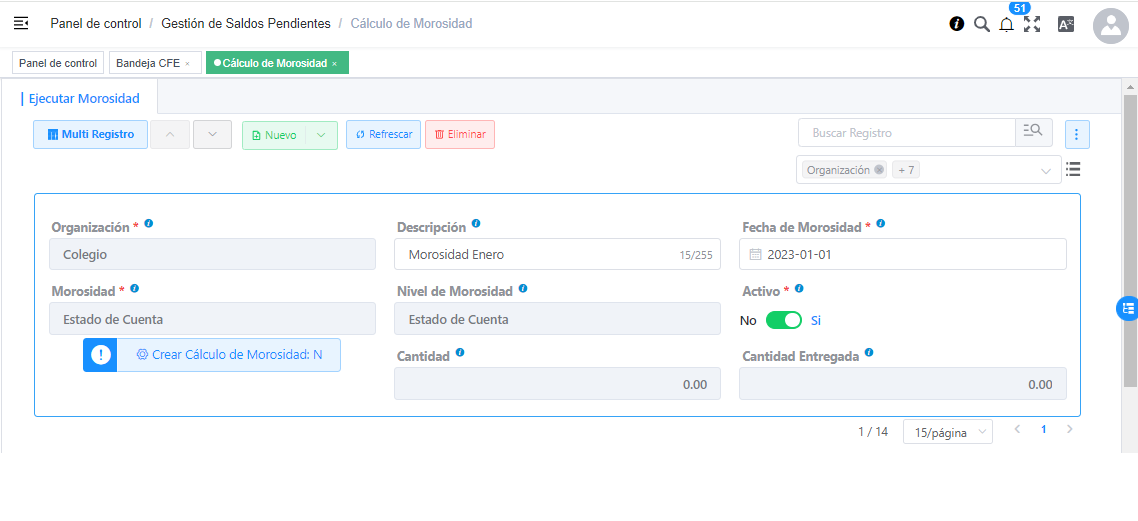Remove the Organización filter tag
Viewport: 1138px width, 521px height.
coord(879,170)
